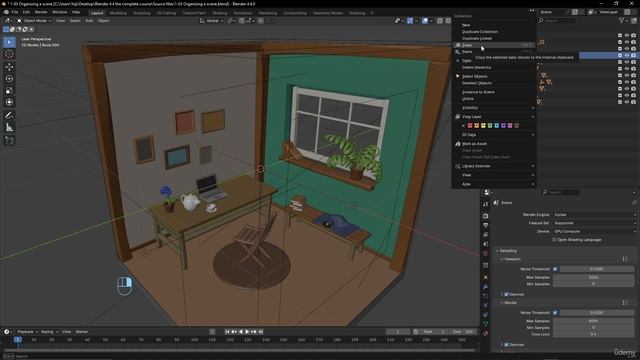Toggle viewport overlays icon
Image resolution: width=640 pixels, height=360 pixels.
pos(425,20)
